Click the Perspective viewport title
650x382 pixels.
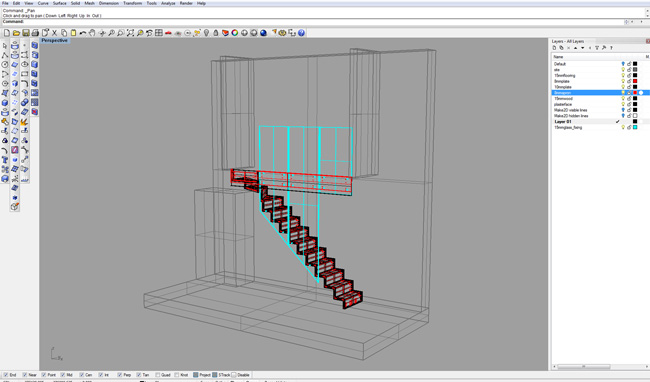[54, 41]
